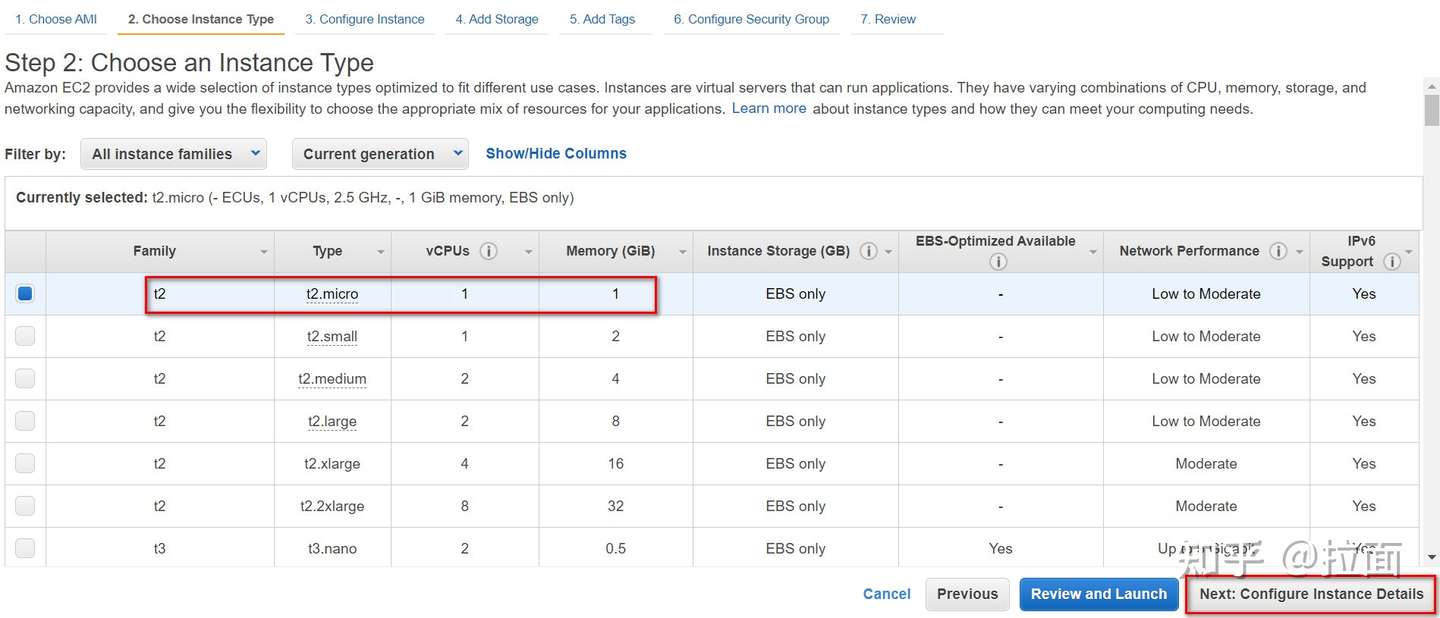1440x618 pixels.
Task: Click the Family column sort arrow
Action: click(x=264, y=252)
